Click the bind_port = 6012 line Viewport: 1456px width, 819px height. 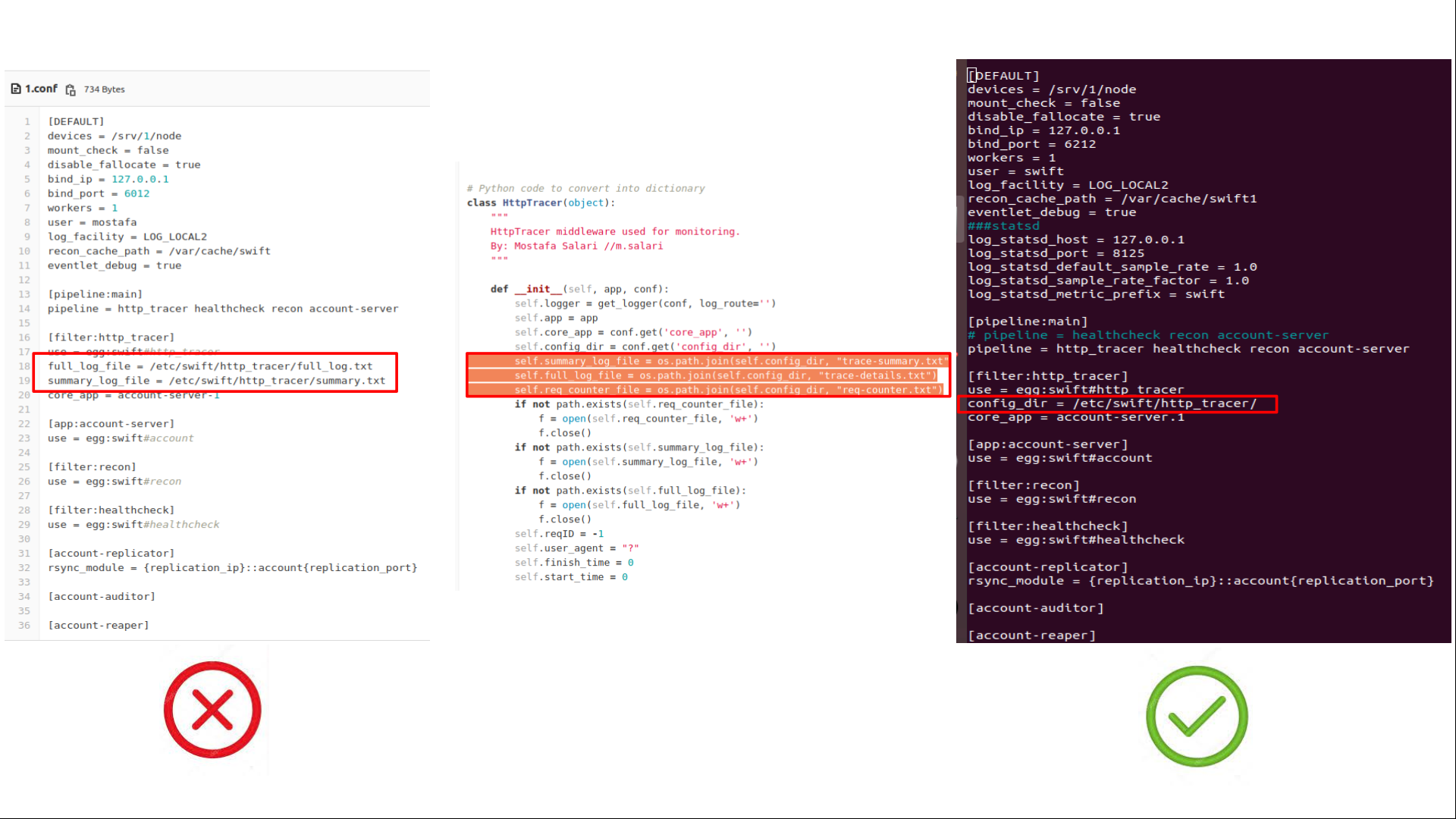pos(99,193)
